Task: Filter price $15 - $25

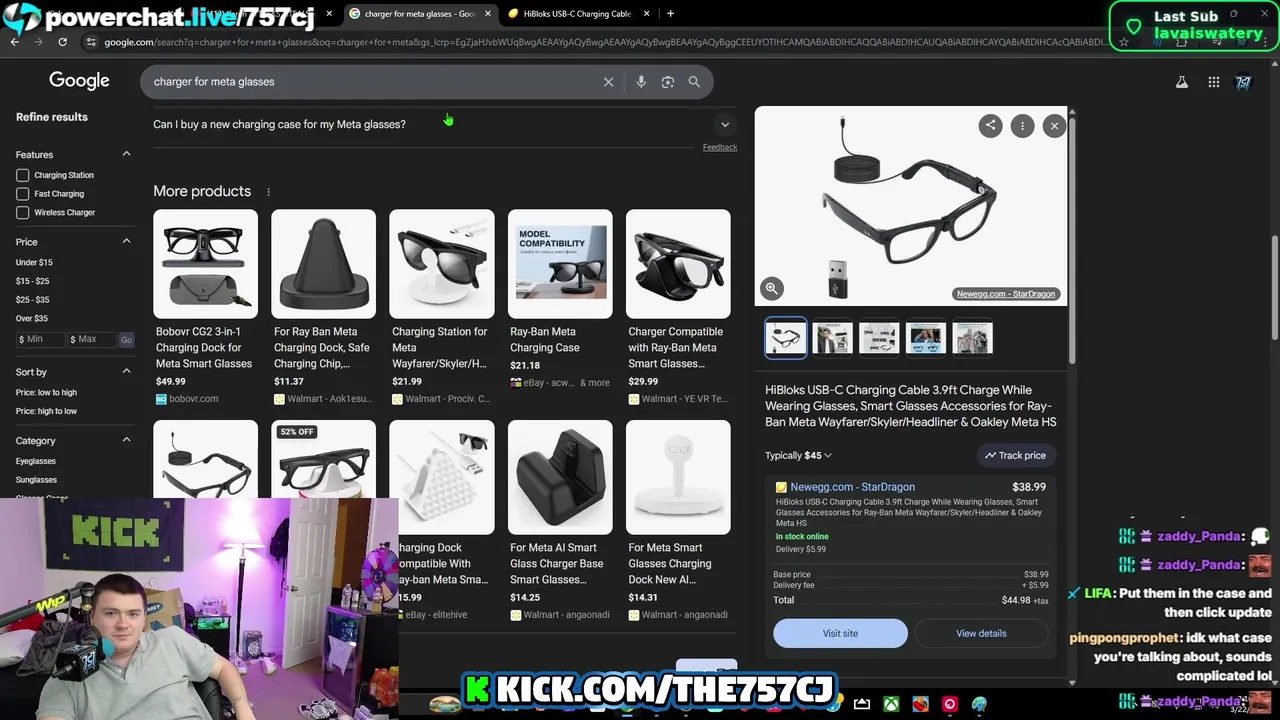Action: (32, 281)
